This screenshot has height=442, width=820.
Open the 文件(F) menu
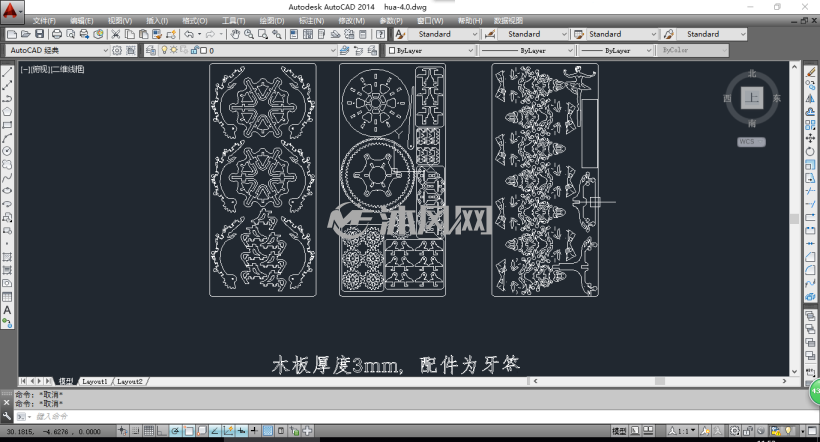(44, 21)
